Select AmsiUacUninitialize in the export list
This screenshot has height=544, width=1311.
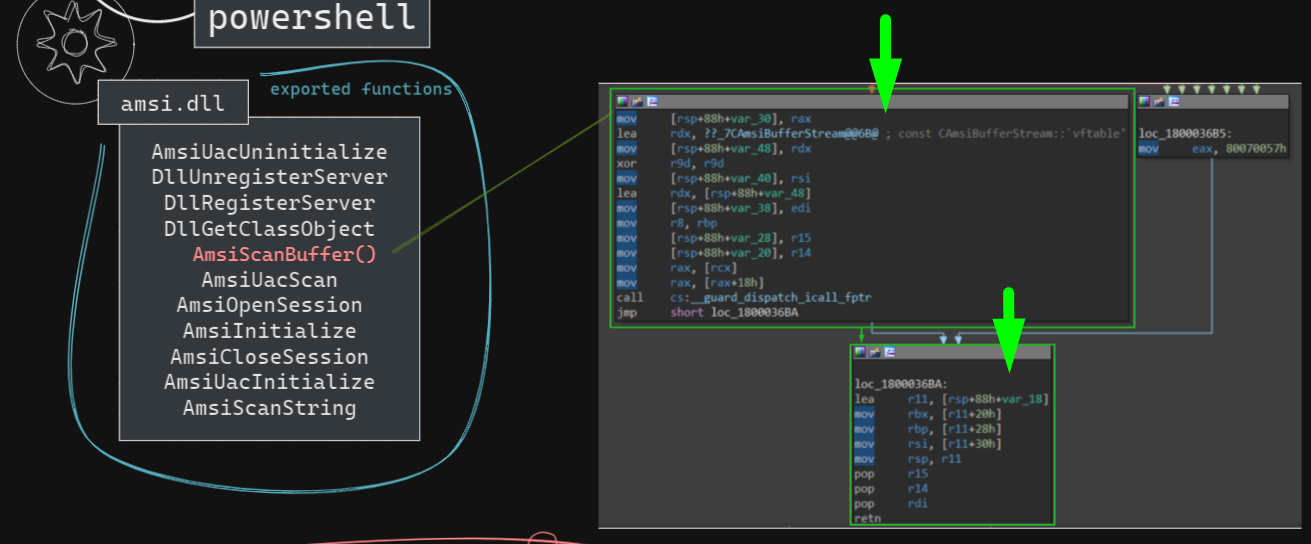coord(269,152)
